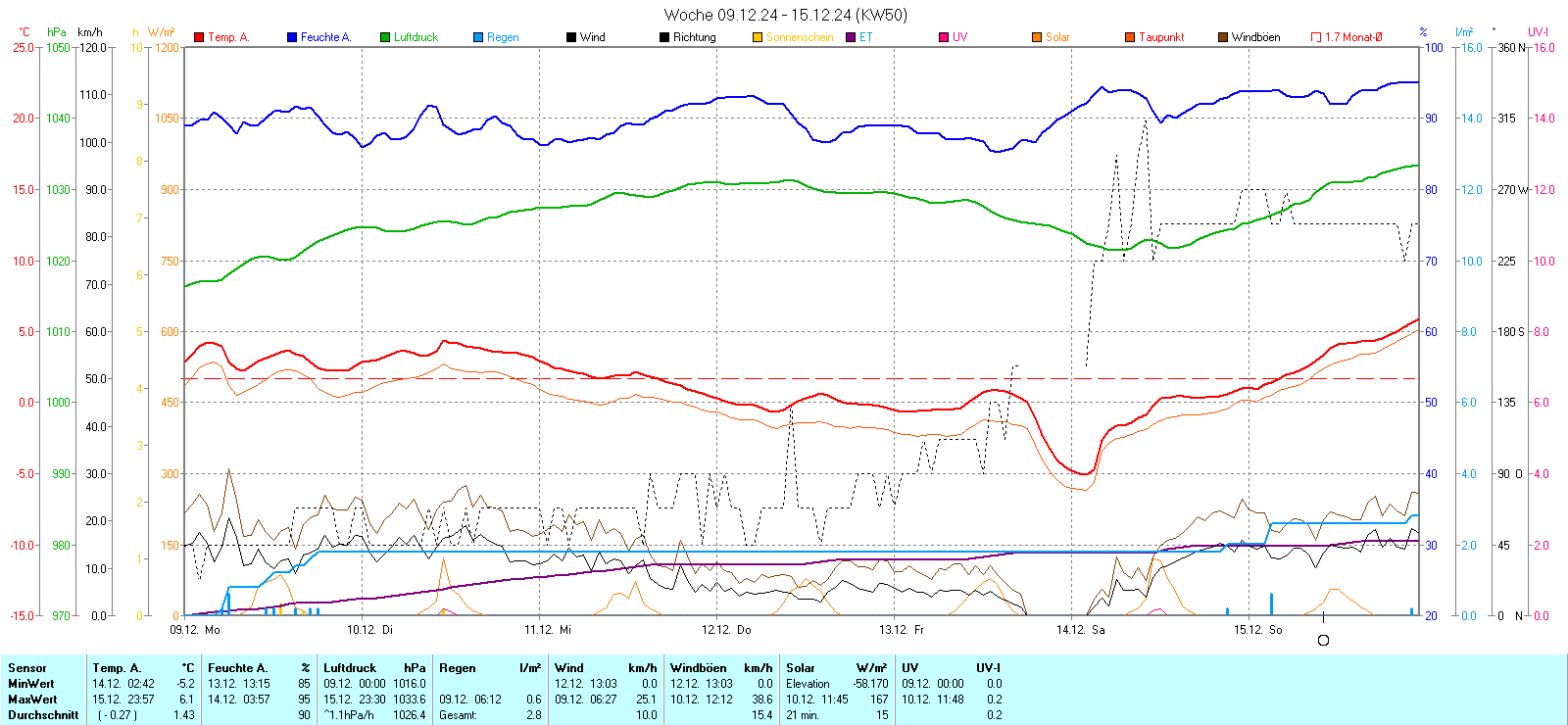This screenshot has height=725, width=1568.
Task: Click the blue Feuchte A. legend square
Action: [x=292, y=37]
